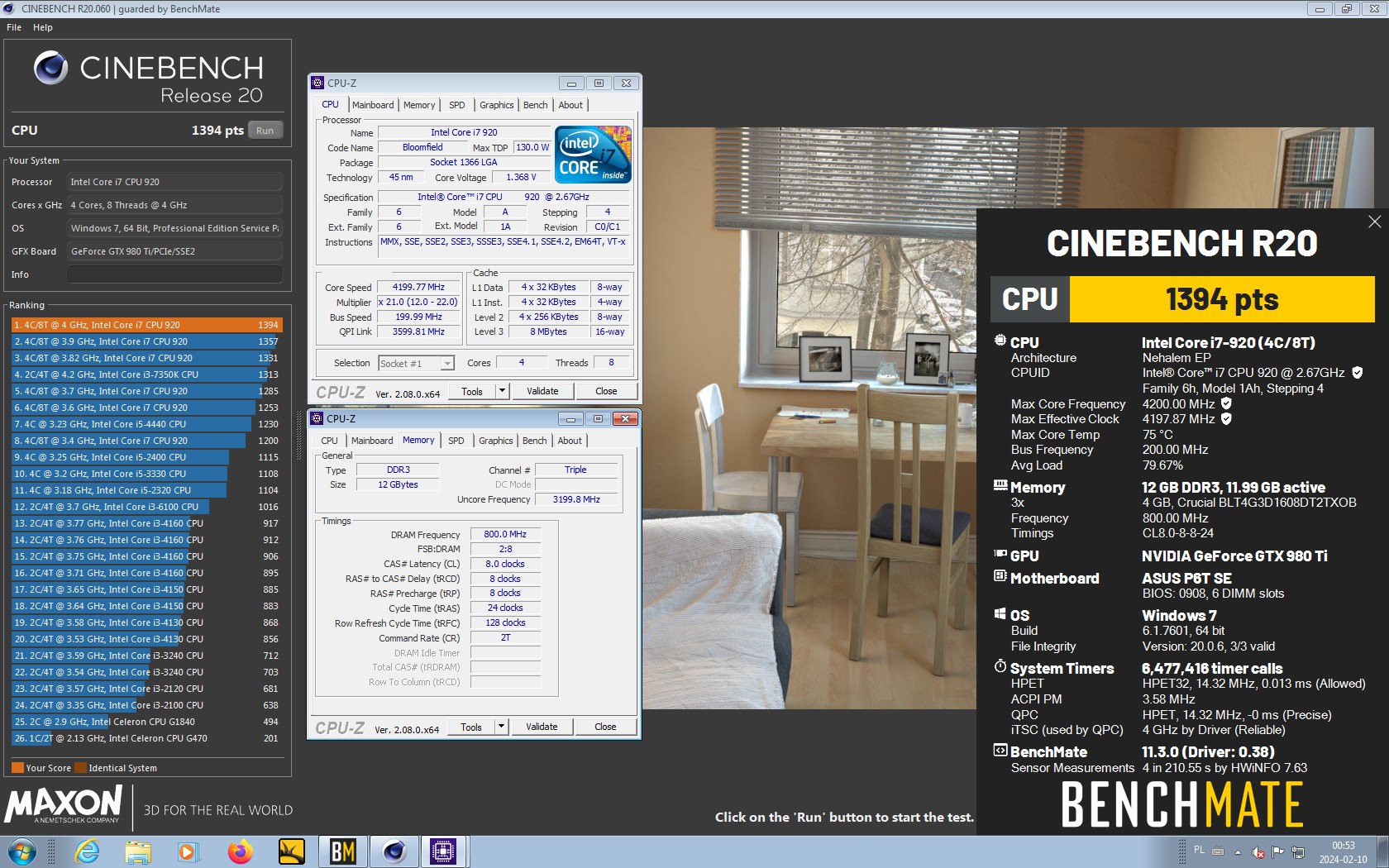
Task: Click the Core Speed value 4199.77 MHz
Action: click(x=418, y=287)
